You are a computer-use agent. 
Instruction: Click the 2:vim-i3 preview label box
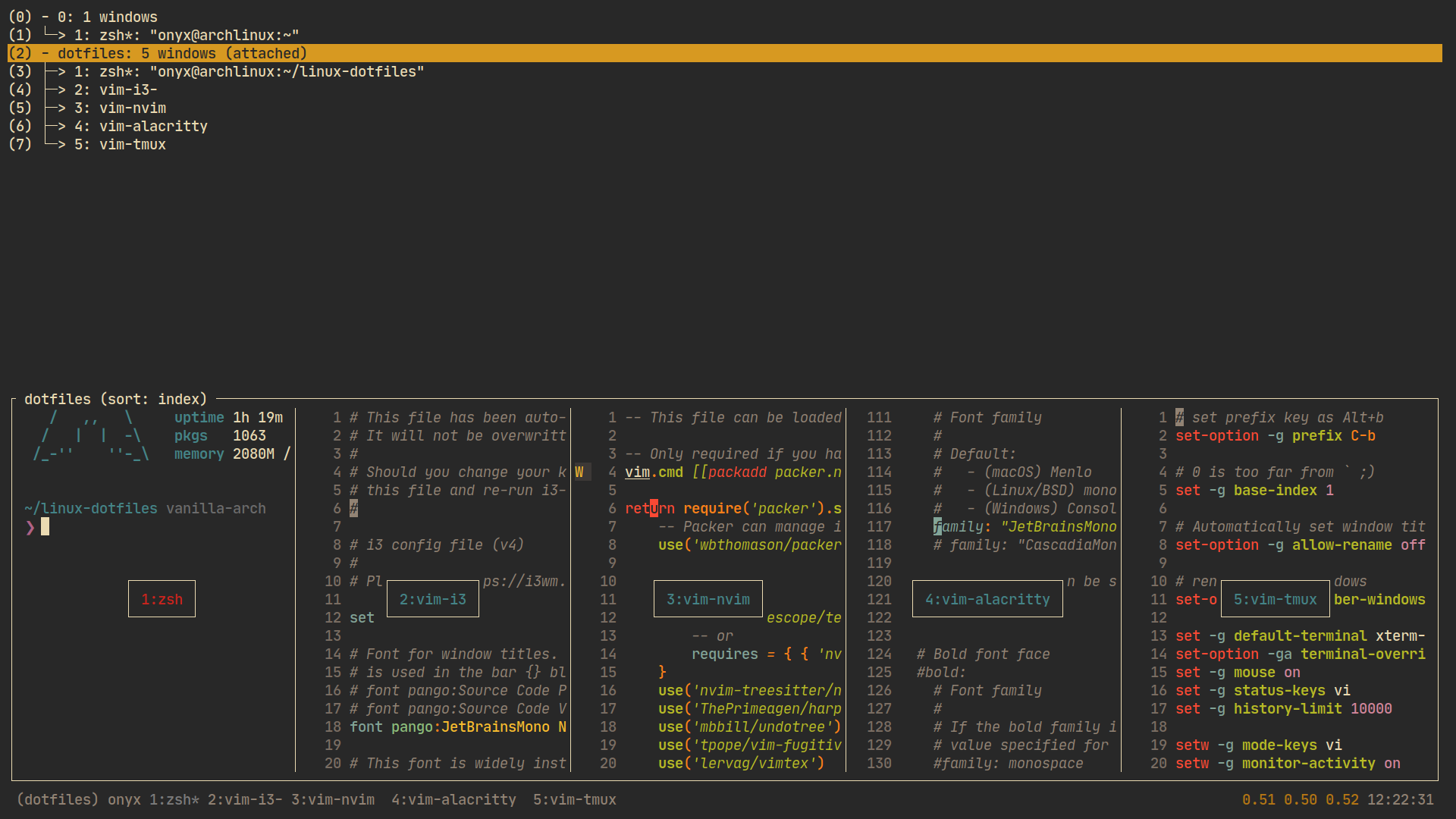pos(433,599)
